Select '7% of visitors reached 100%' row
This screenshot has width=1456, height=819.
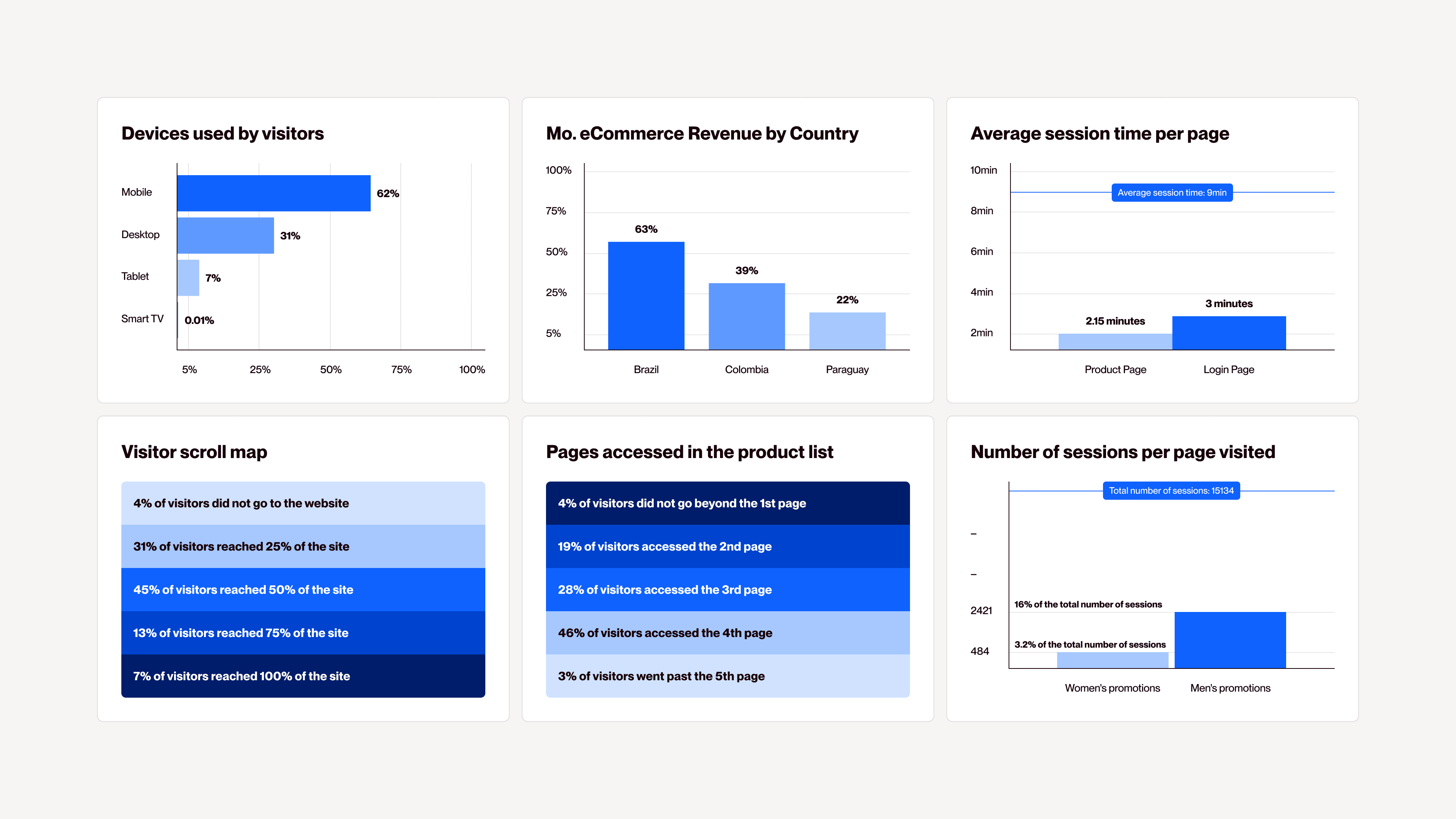coord(303,676)
